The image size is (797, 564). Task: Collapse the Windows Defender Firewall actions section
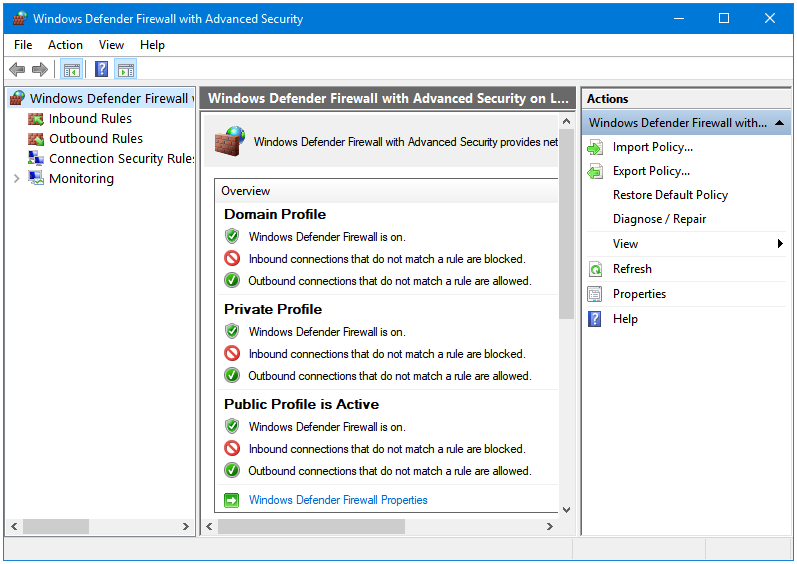(x=779, y=123)
